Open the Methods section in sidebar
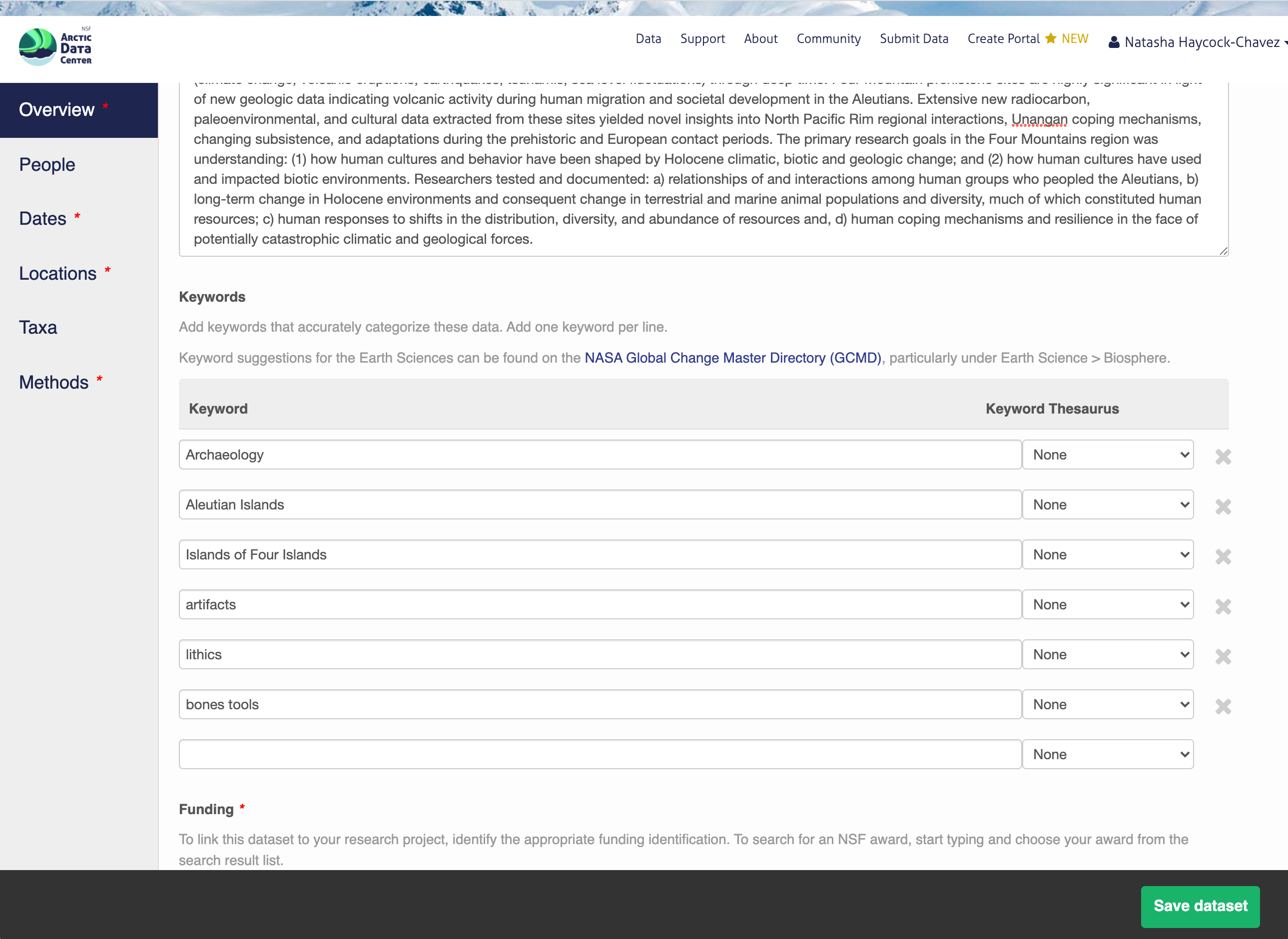 54,382
